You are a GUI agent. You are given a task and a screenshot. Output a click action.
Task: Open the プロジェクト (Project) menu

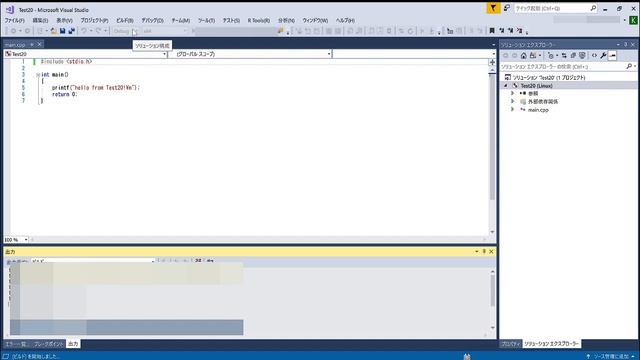[94, 20]
